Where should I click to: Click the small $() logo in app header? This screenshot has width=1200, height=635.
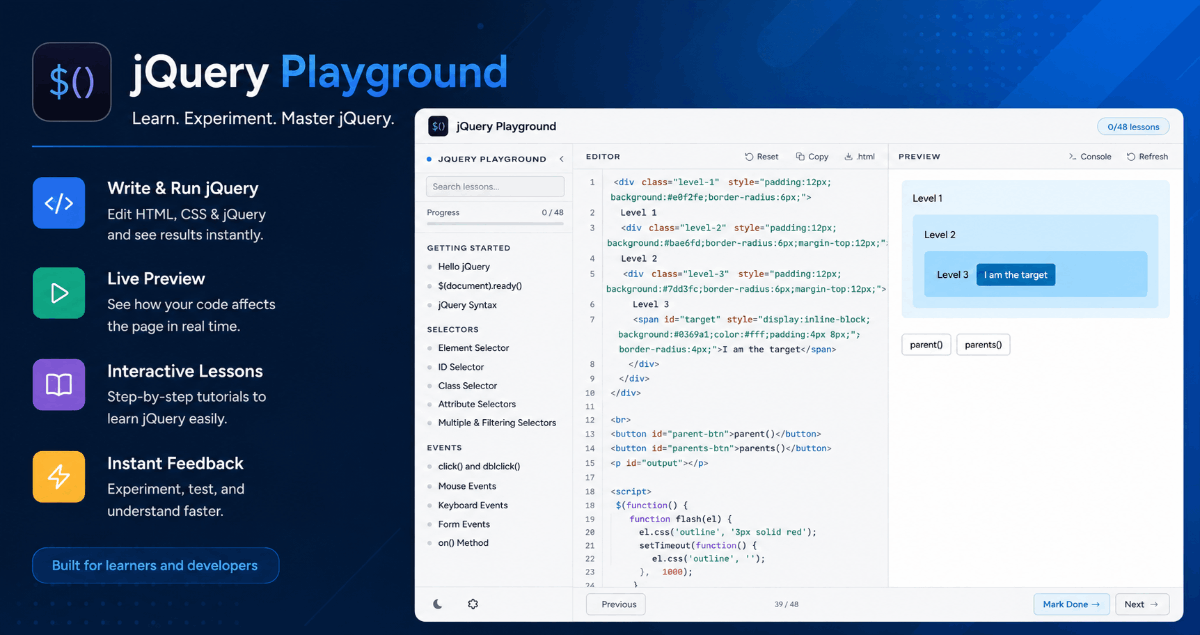438,127
